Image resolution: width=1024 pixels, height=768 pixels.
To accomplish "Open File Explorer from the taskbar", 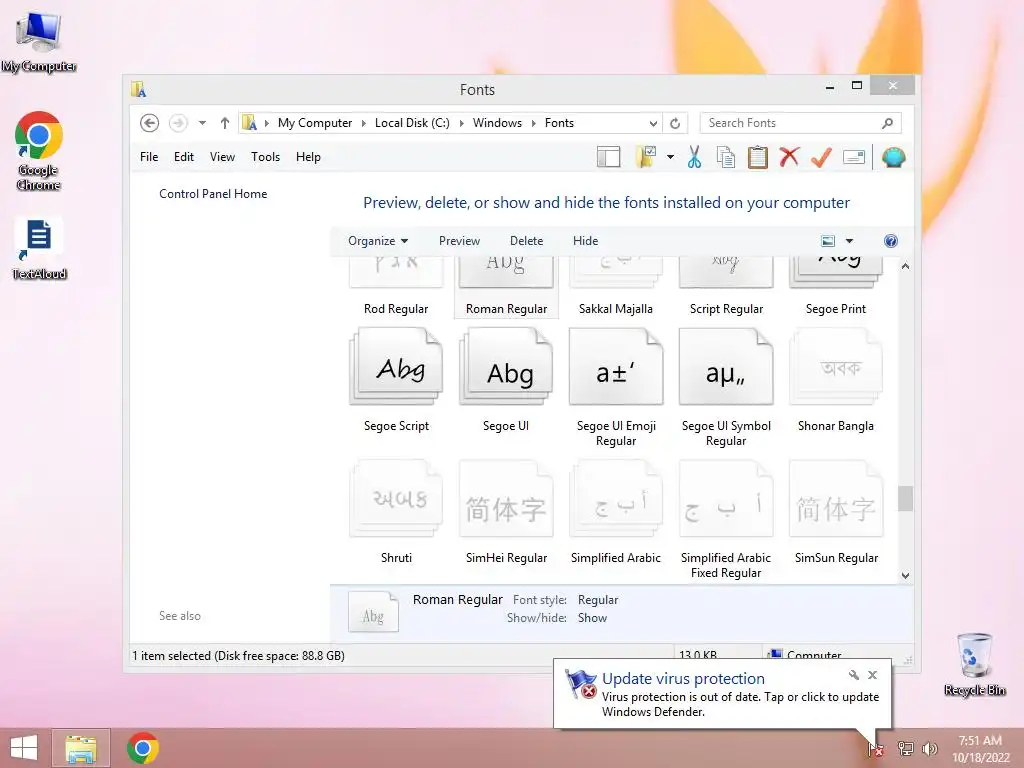I will (x=81, y=748).
